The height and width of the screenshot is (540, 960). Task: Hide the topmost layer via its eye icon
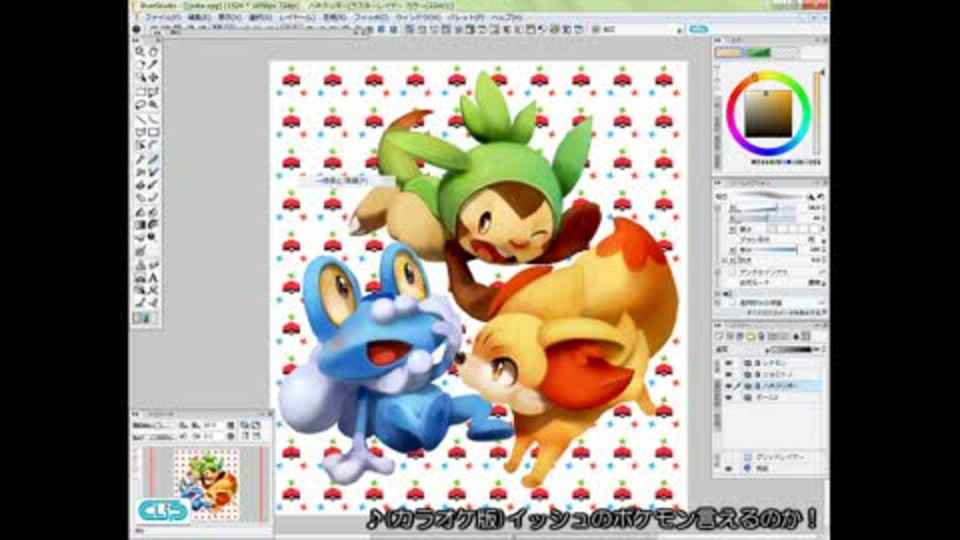pyautogui.click(x=729, y=363)
